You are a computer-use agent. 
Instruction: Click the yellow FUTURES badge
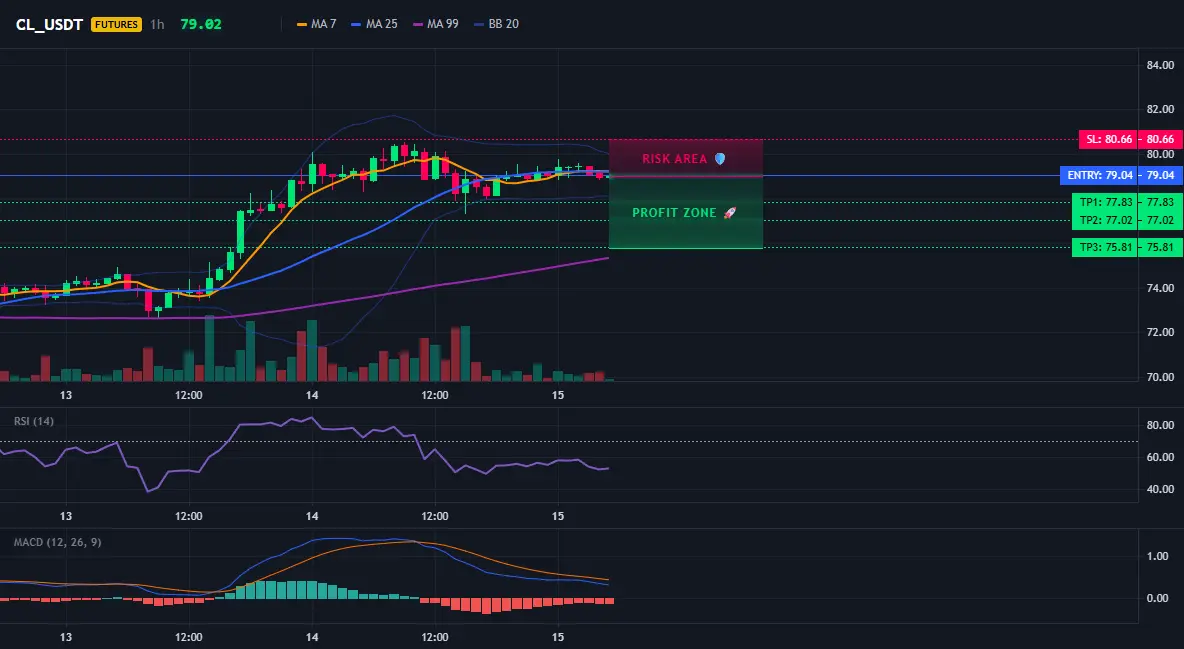coord(116,24)
